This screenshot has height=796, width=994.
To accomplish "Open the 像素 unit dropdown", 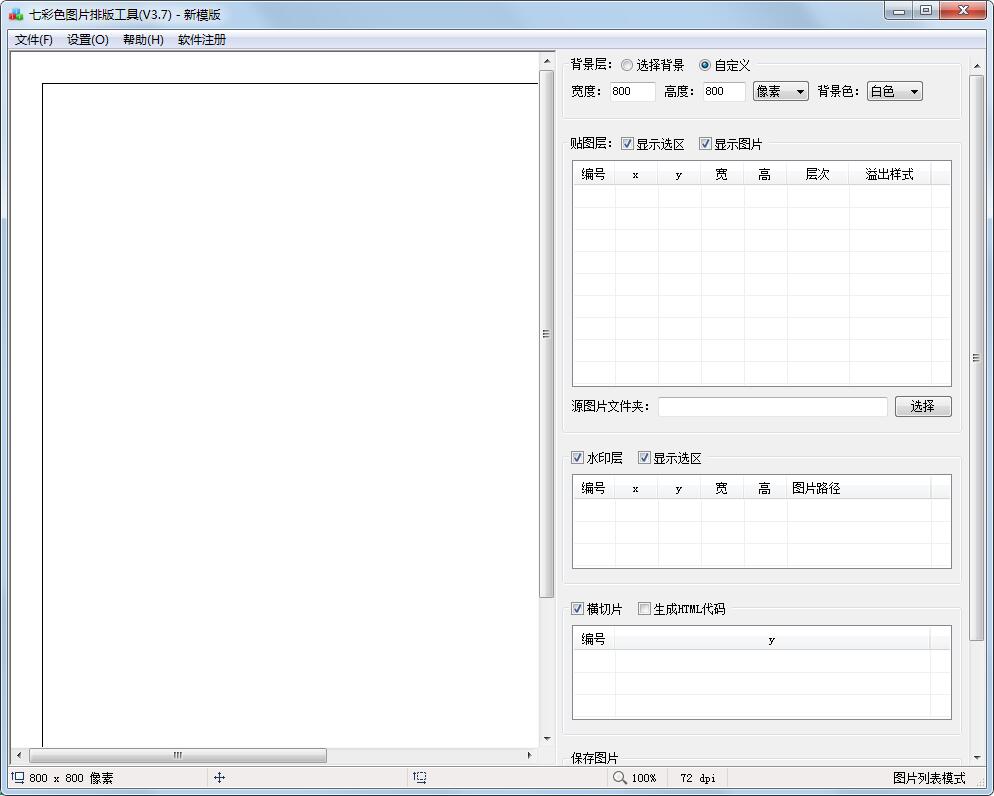I will click(x=780, y=91).
